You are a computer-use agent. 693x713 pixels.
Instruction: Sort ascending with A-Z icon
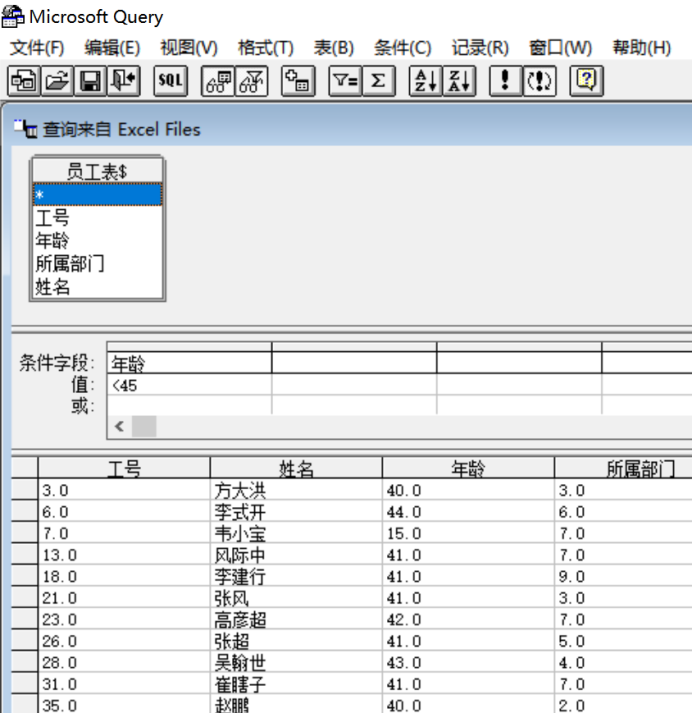pos(426,81)
